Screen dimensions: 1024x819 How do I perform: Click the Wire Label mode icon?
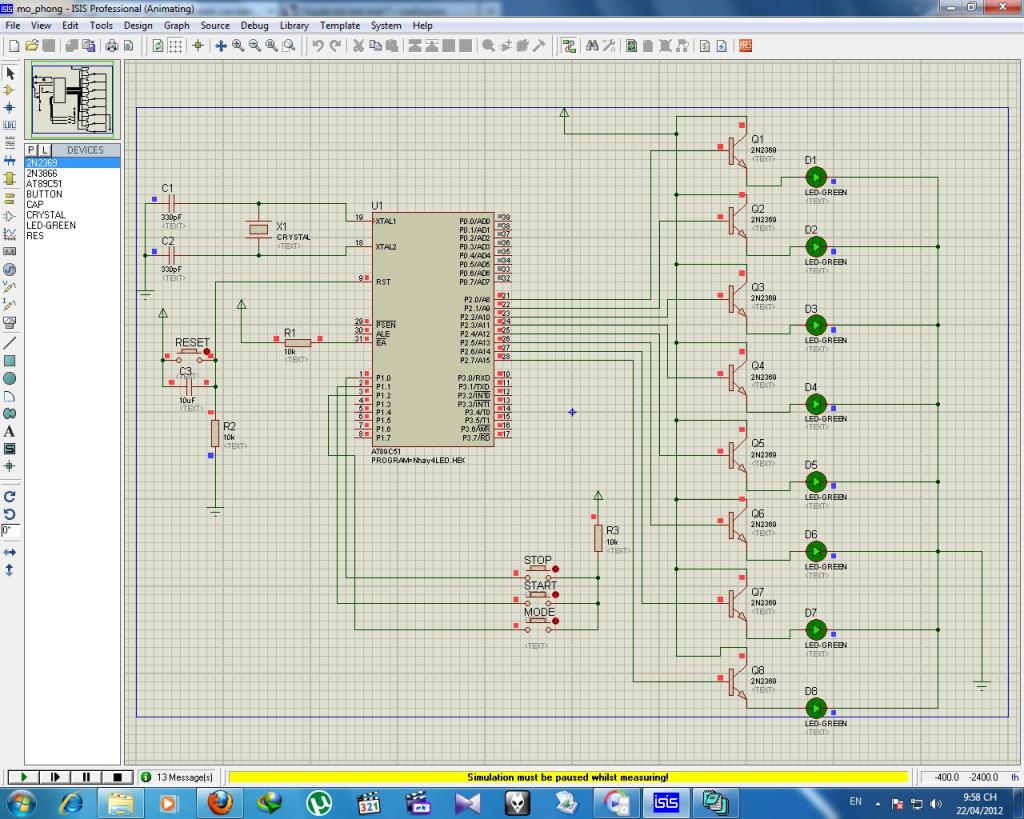tap(10, 125)
